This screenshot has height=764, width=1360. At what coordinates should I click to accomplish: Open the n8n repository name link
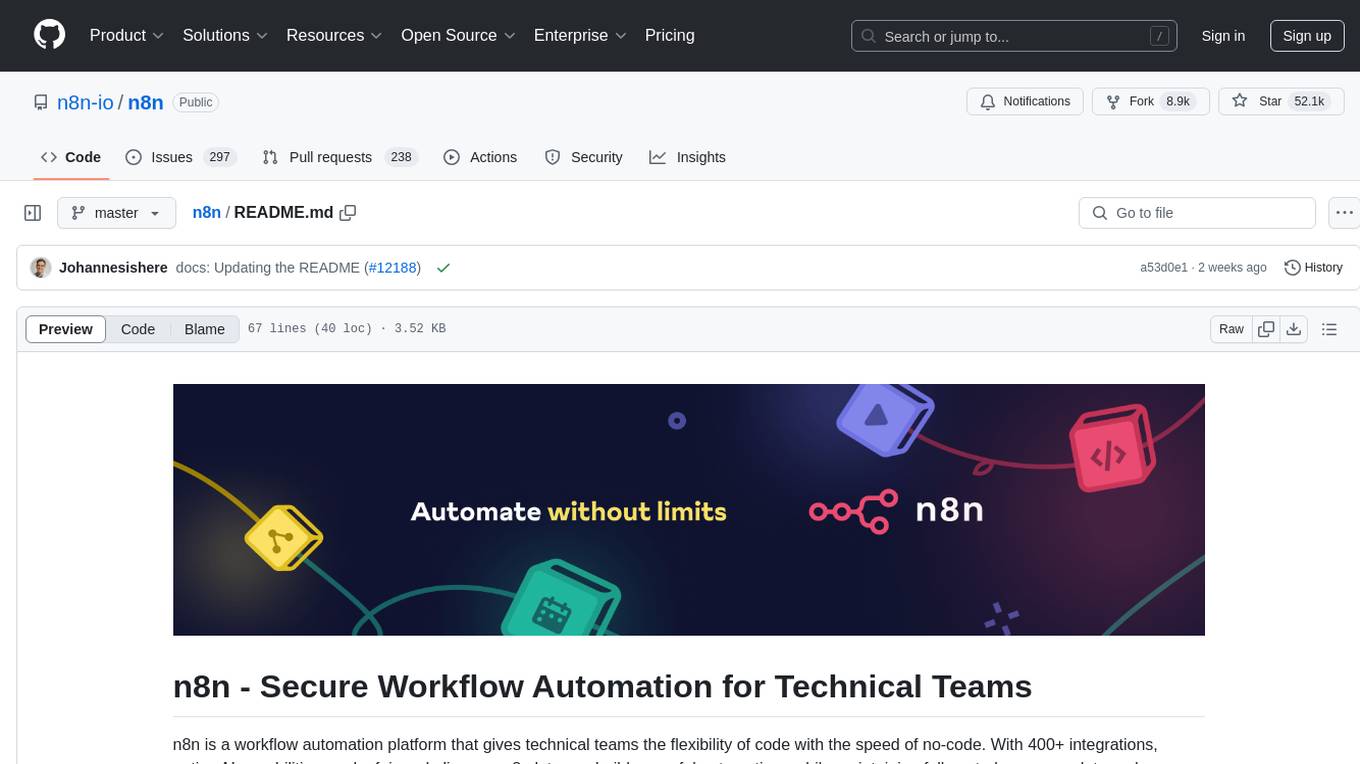146,102
